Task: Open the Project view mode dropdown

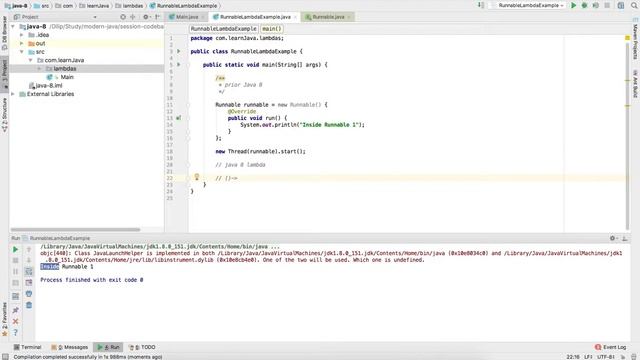Action: [x=95, y=17]
